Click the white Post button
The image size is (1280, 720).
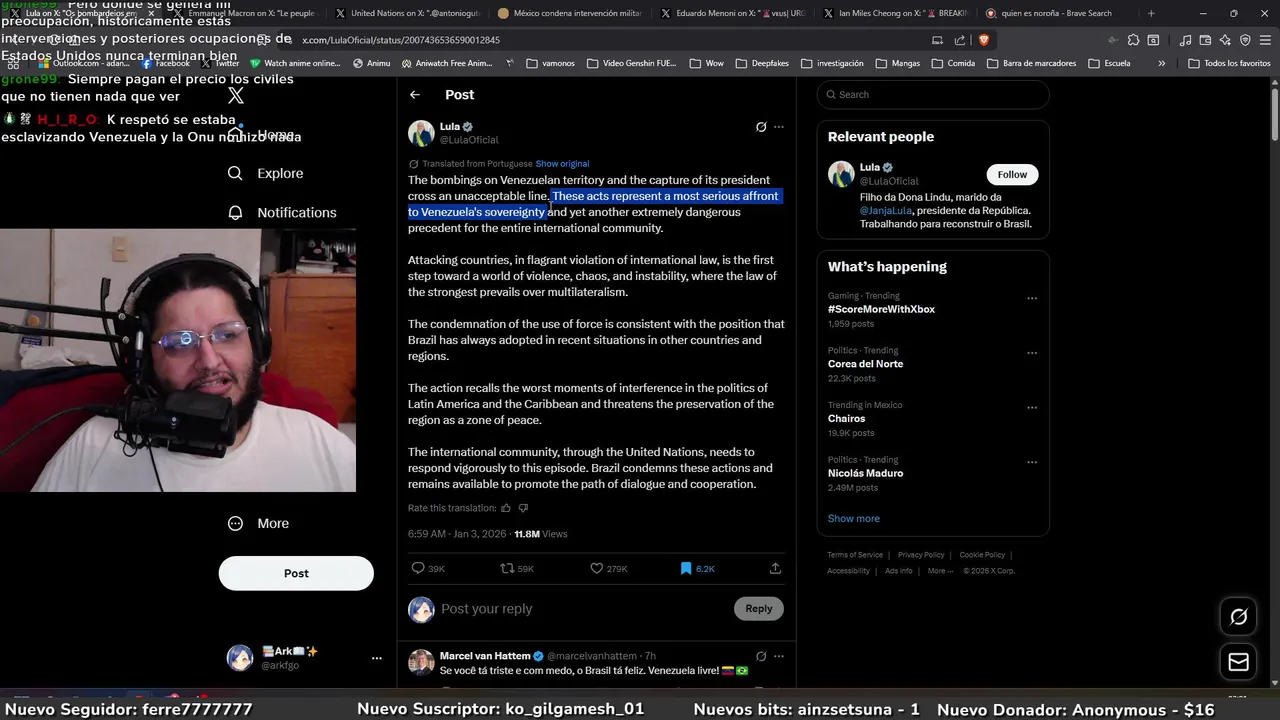click(296, 573)
